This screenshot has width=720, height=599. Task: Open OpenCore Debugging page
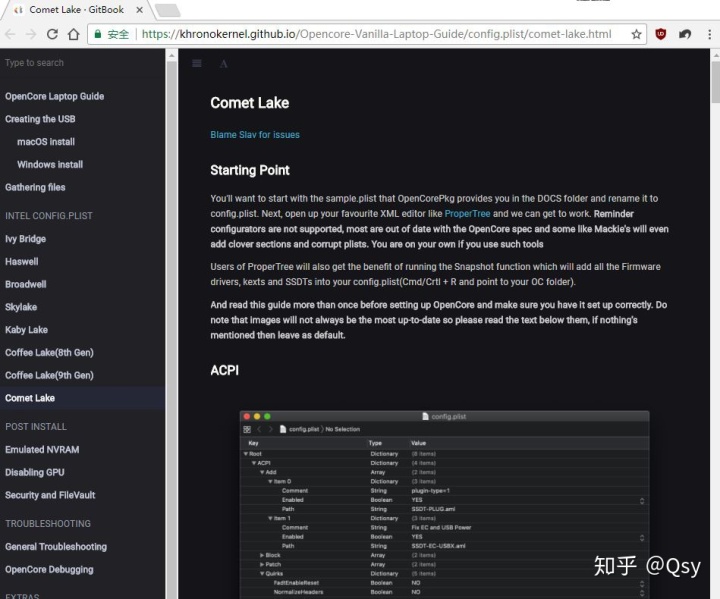tap(50, 570)
